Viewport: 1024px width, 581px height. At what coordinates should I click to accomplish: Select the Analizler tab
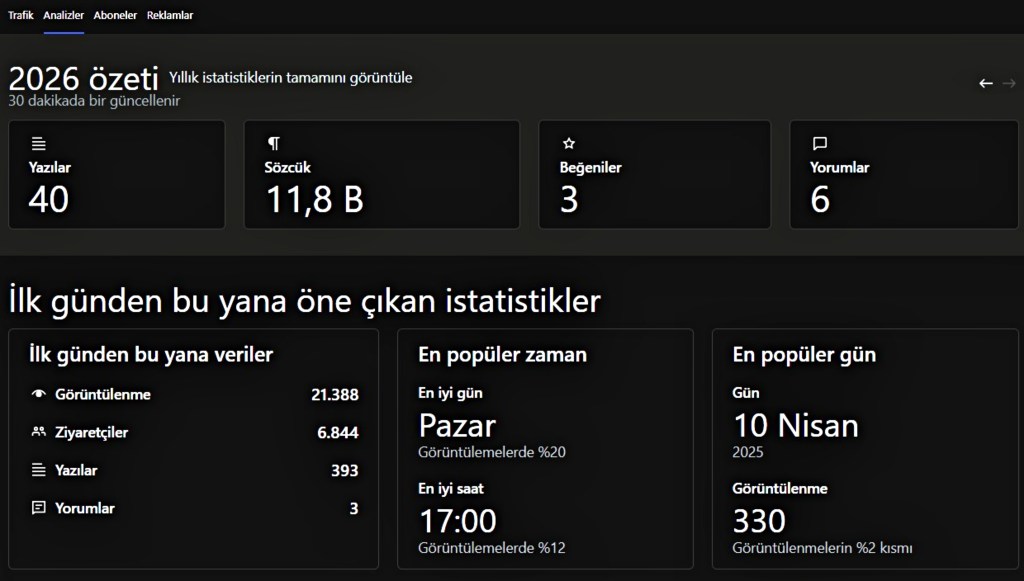tap(64, 15)
